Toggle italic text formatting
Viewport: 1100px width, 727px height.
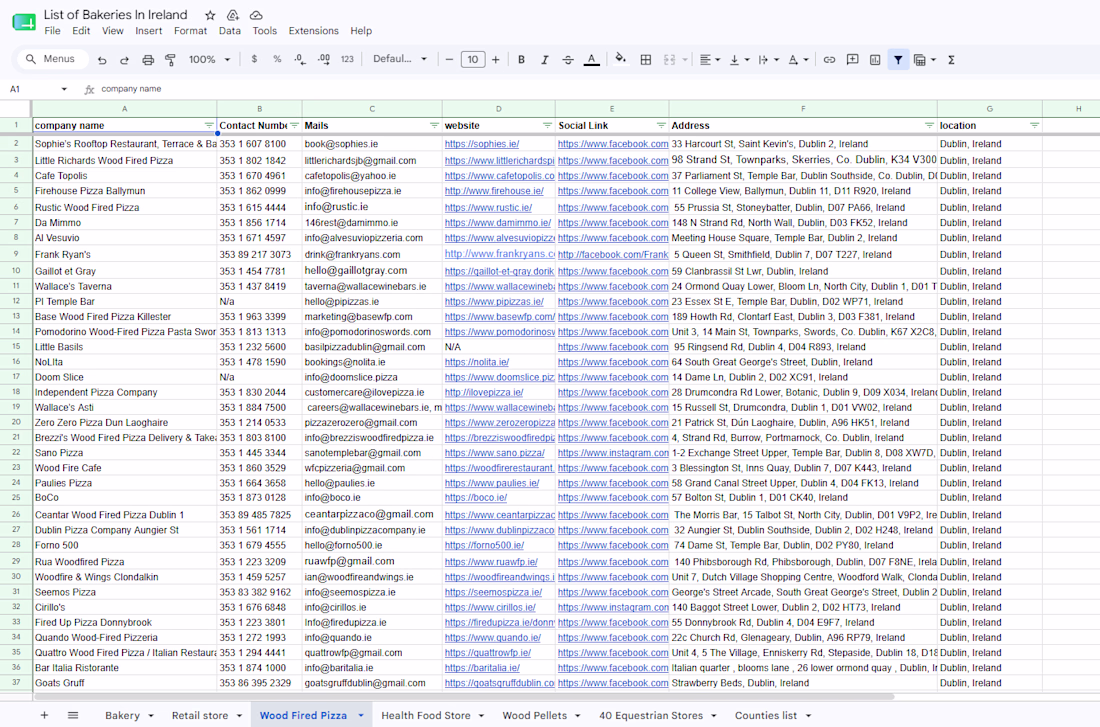pos(544,60)
